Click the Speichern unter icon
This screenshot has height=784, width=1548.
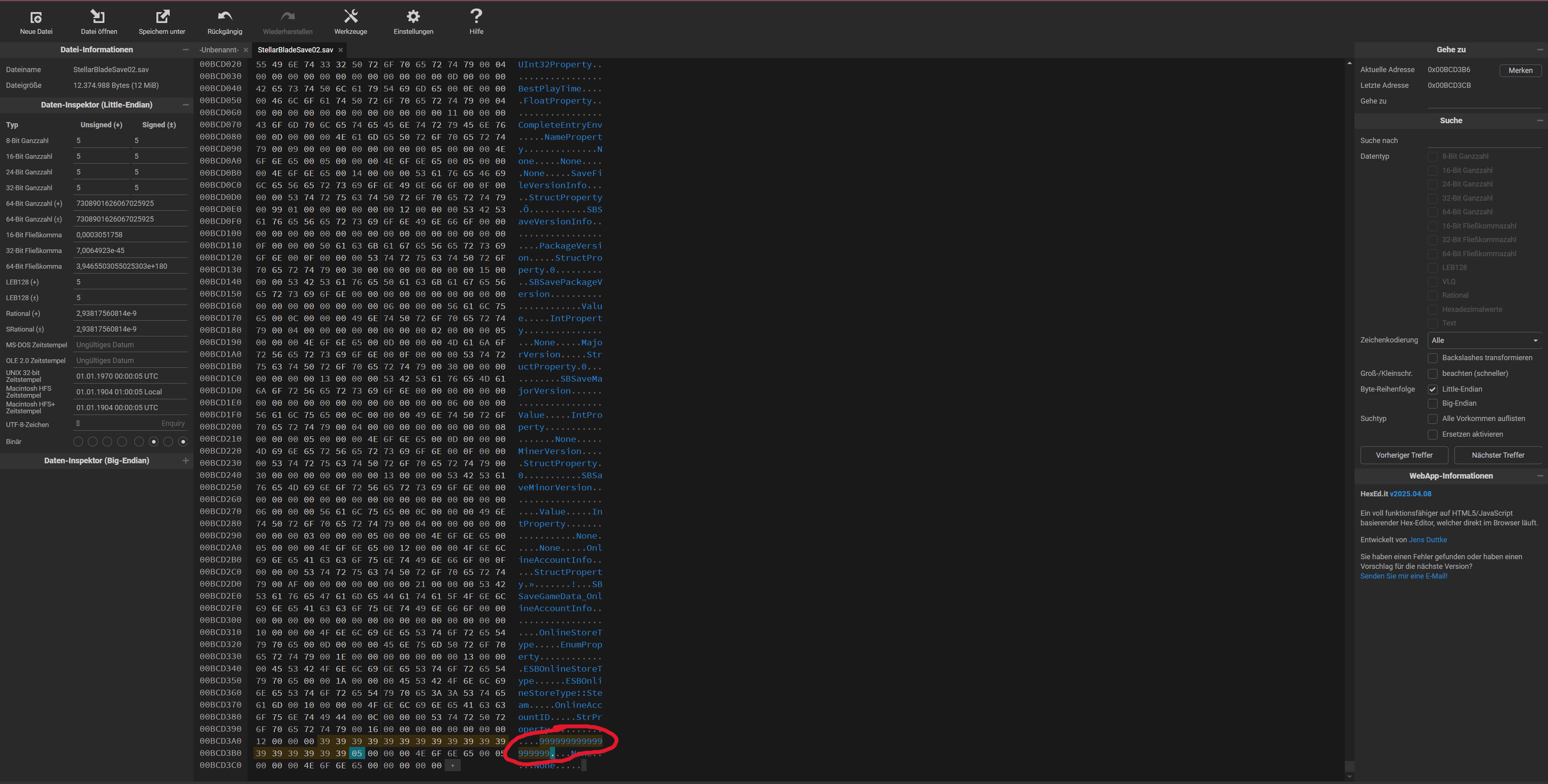pyautogui.click(x=162, y=16)
